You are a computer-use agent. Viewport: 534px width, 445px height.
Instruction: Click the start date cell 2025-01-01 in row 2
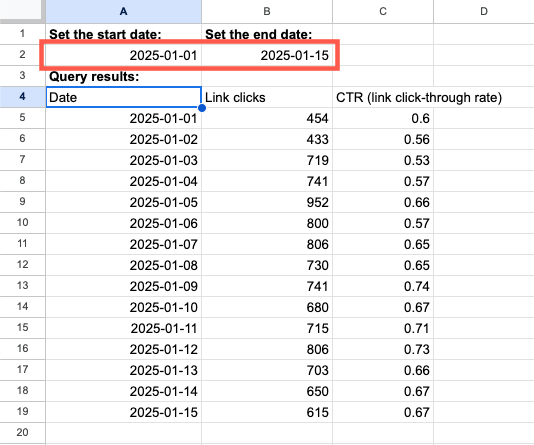click(x=124, y=55)
